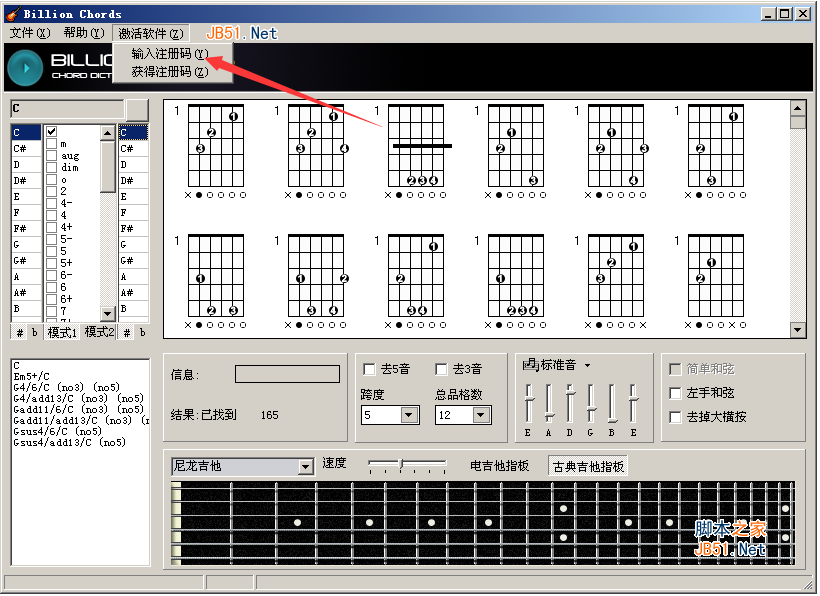Viewport: 820px width, 596px height.
Task: Open the 文件 menu
Action: tap(30, 33)
